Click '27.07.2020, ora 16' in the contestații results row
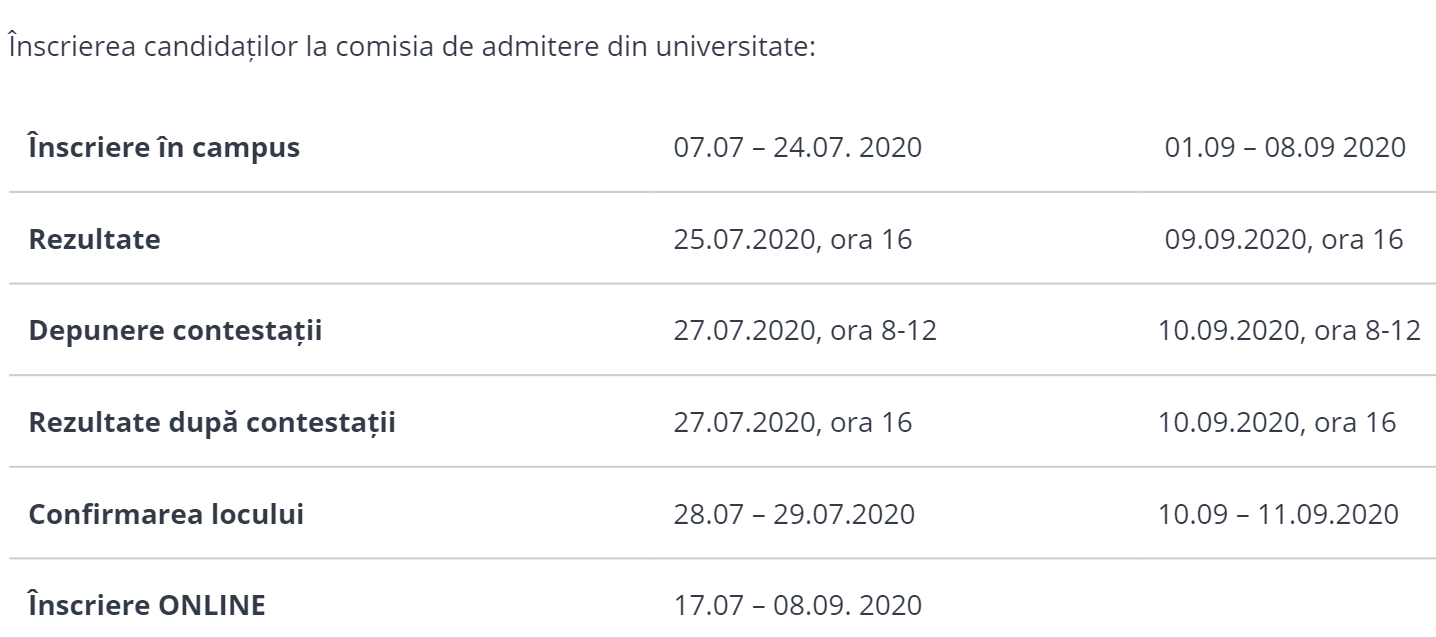 793,423
